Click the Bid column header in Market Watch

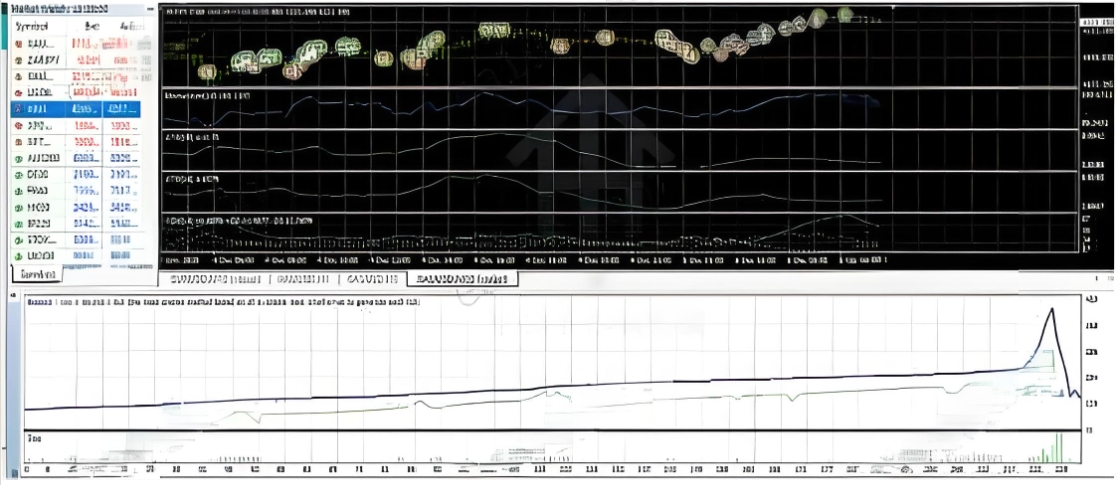click(x=91, y=25)
